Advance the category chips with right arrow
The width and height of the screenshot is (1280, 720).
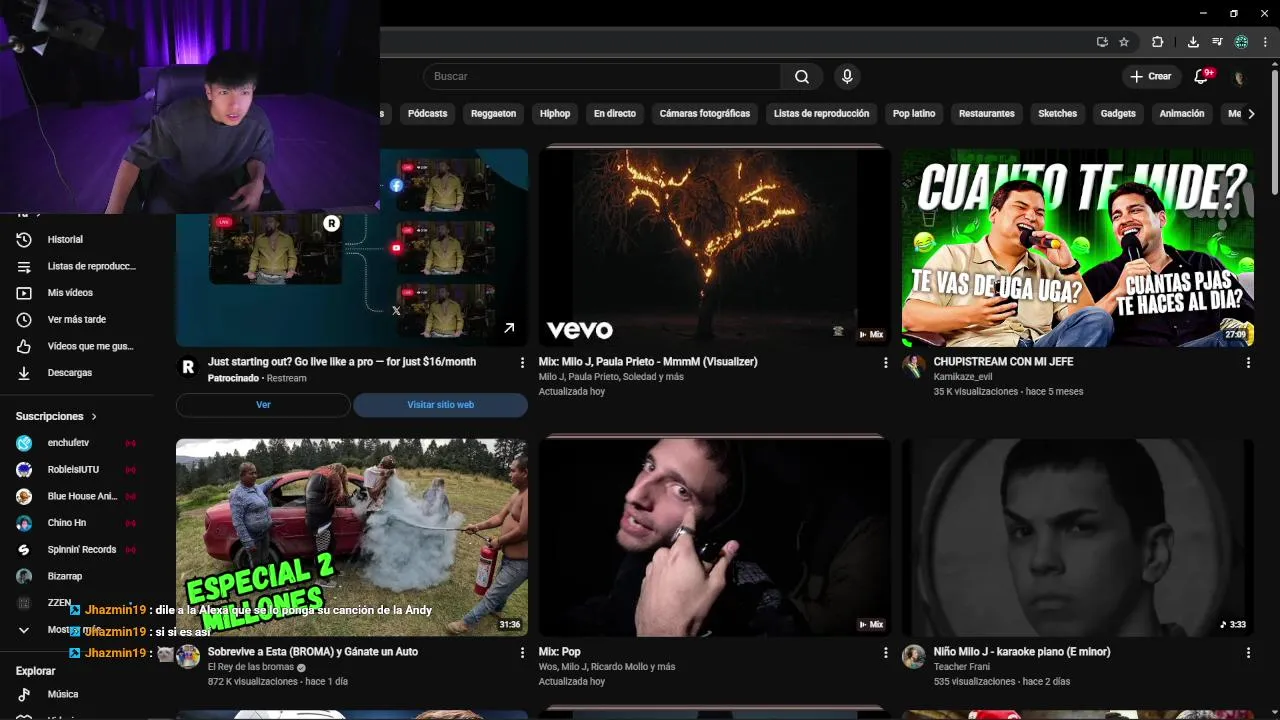1251,114
